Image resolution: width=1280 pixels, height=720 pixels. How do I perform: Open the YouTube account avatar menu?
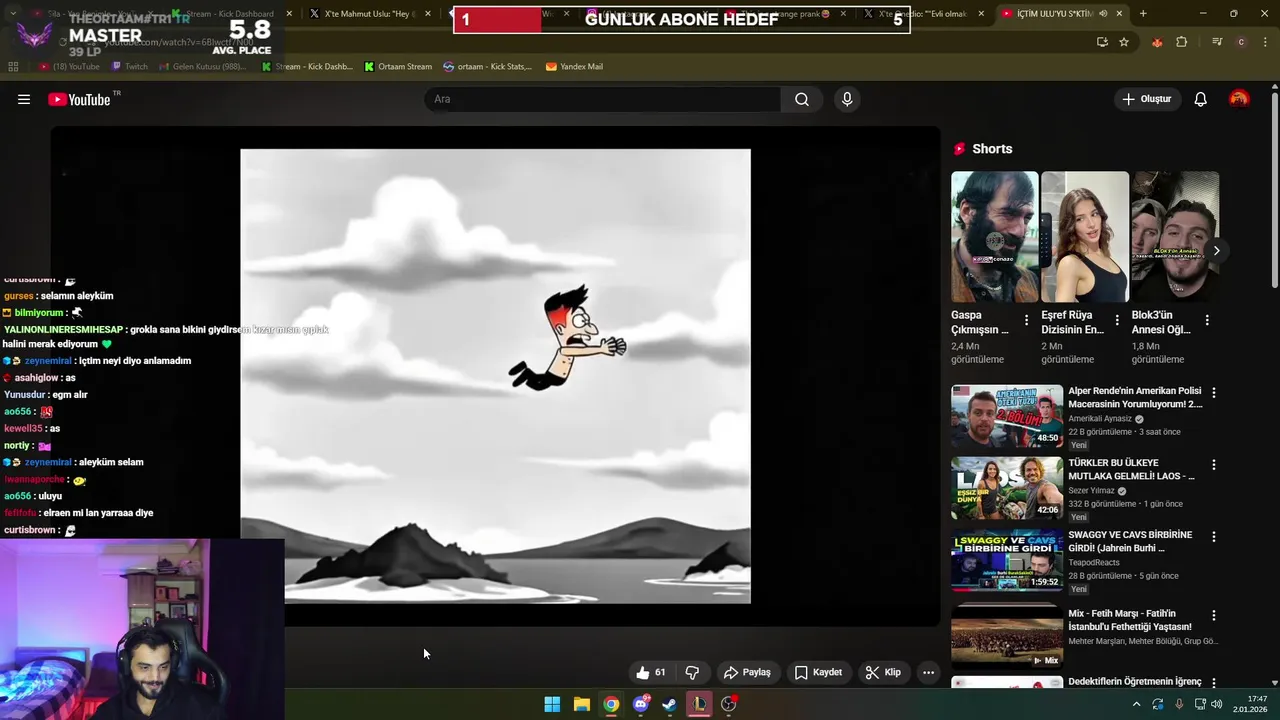pyautogui.click(x=1239, y=99)
